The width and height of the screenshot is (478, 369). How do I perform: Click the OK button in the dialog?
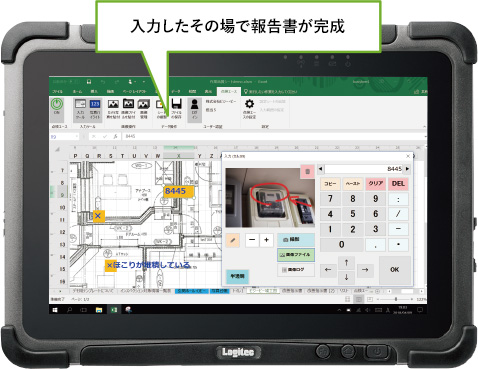click(395, 270)
